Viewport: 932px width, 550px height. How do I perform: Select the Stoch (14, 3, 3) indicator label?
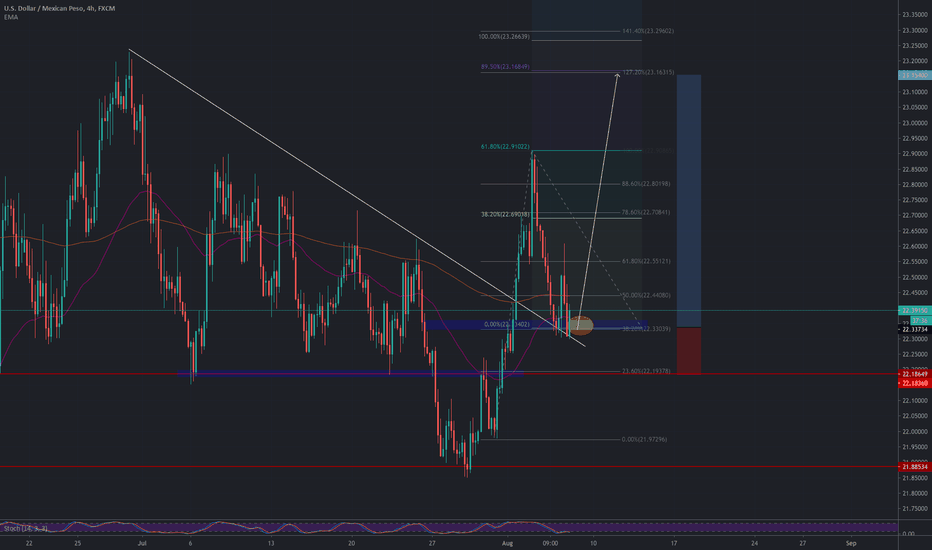click(26, 528)
